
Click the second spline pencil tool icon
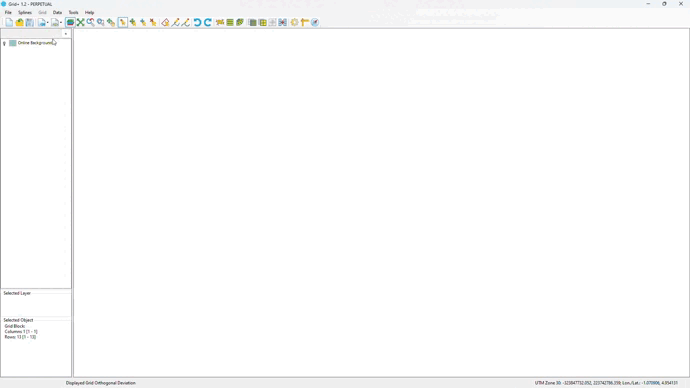[186, 22]
